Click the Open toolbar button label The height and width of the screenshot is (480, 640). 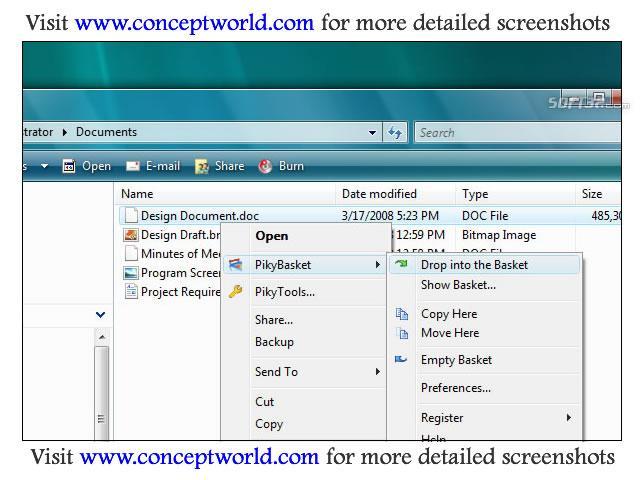[96, 166]
